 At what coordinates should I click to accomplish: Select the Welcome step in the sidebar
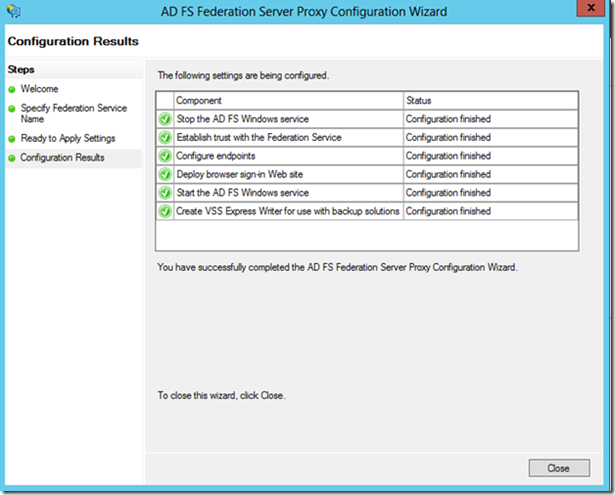click(x=40, y=89)
